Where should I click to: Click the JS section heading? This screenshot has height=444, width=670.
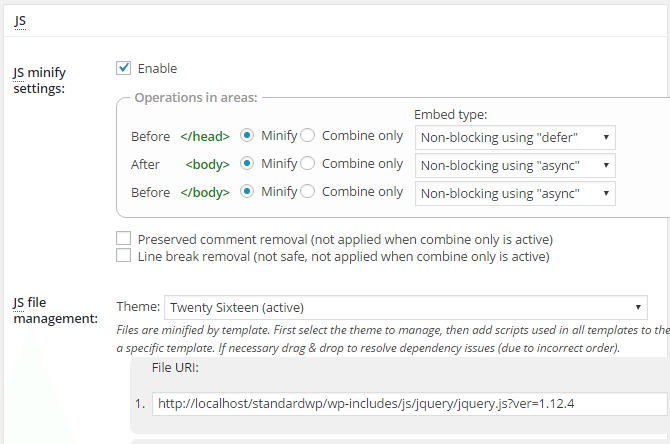(x=20, y=21)
